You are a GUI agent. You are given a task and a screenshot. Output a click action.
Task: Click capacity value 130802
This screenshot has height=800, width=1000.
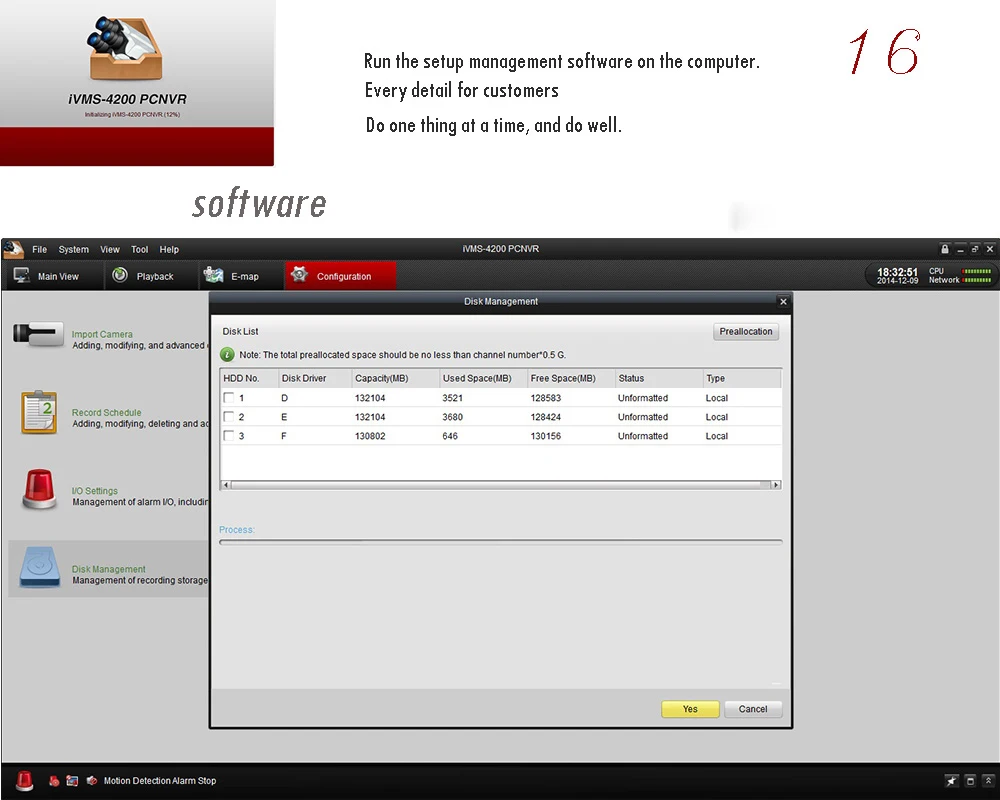pos(370,436)
